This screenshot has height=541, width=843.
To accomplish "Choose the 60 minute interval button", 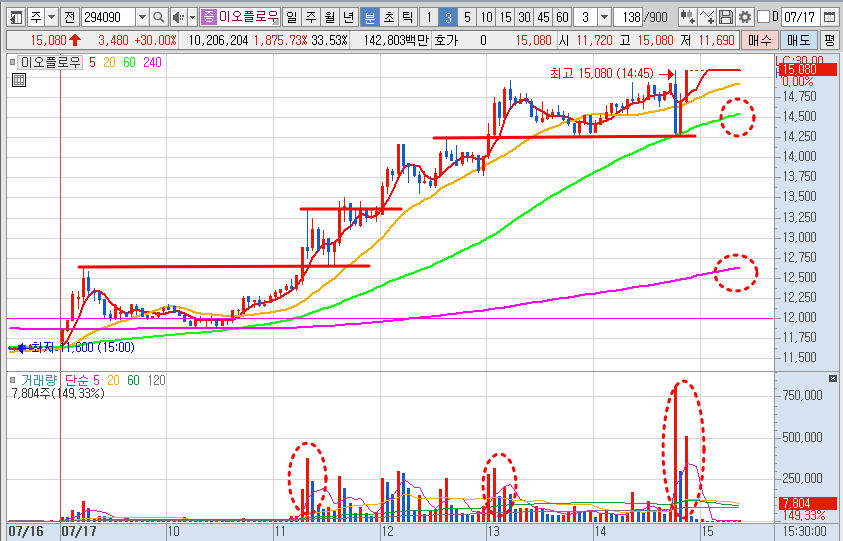I will 562,18.
